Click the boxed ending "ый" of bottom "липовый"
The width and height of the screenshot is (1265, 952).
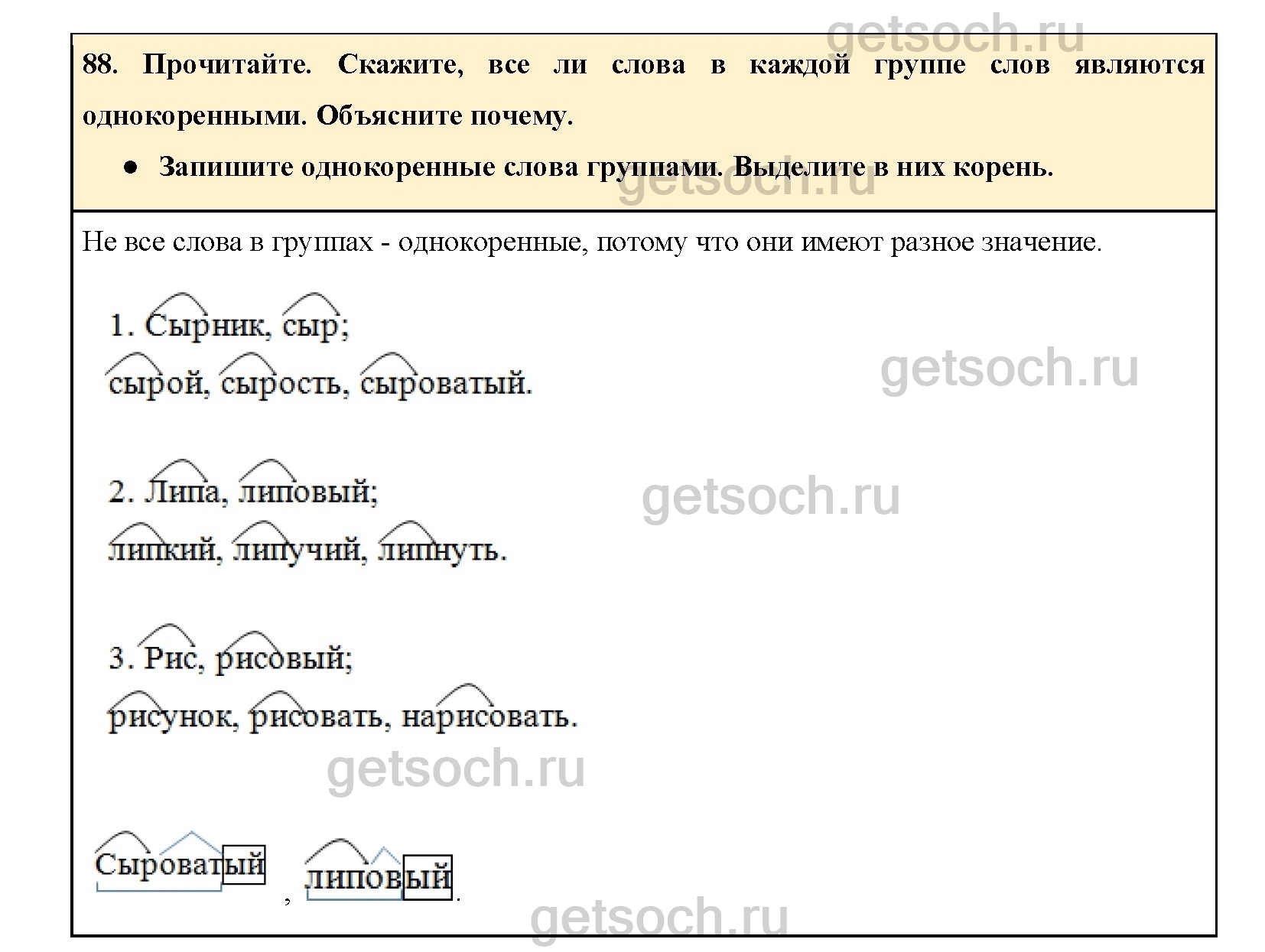click(427, 877)
